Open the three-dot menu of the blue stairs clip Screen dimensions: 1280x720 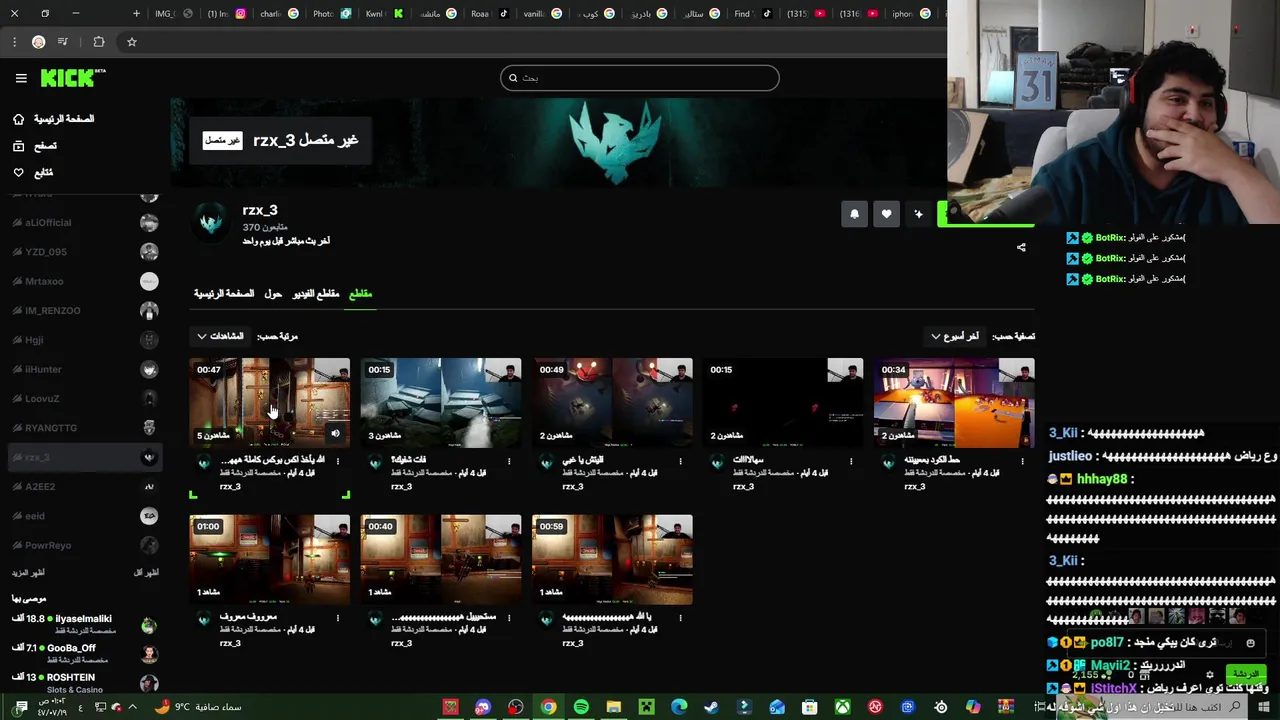coord(509,461)
